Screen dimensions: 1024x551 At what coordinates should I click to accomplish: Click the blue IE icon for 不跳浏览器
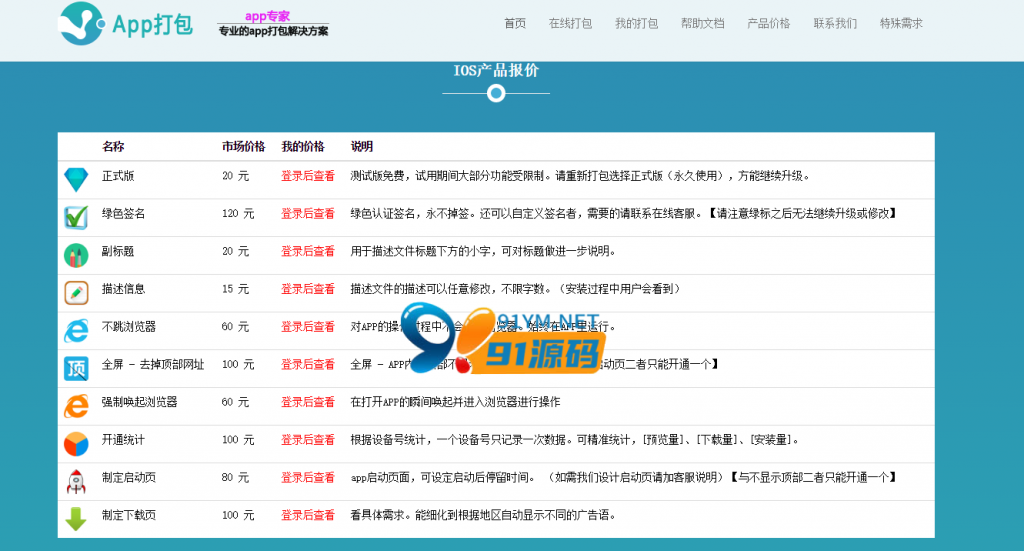coord(76,330)
